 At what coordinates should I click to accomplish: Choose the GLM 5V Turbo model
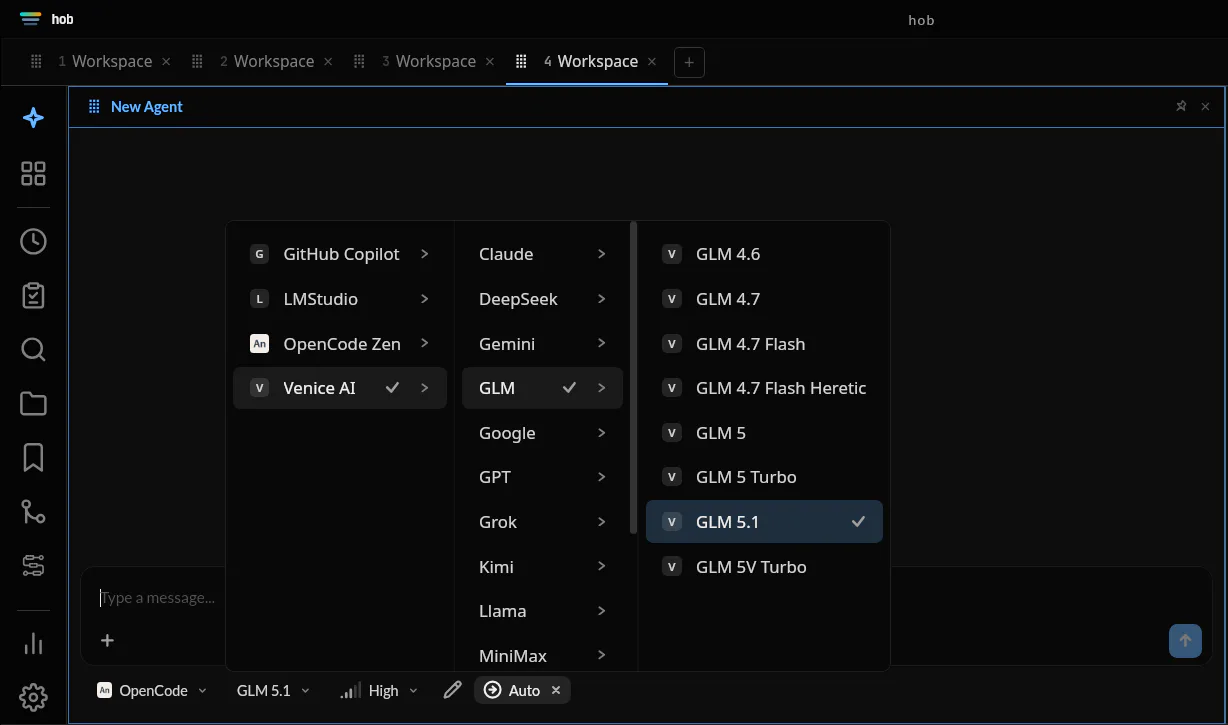764,567
